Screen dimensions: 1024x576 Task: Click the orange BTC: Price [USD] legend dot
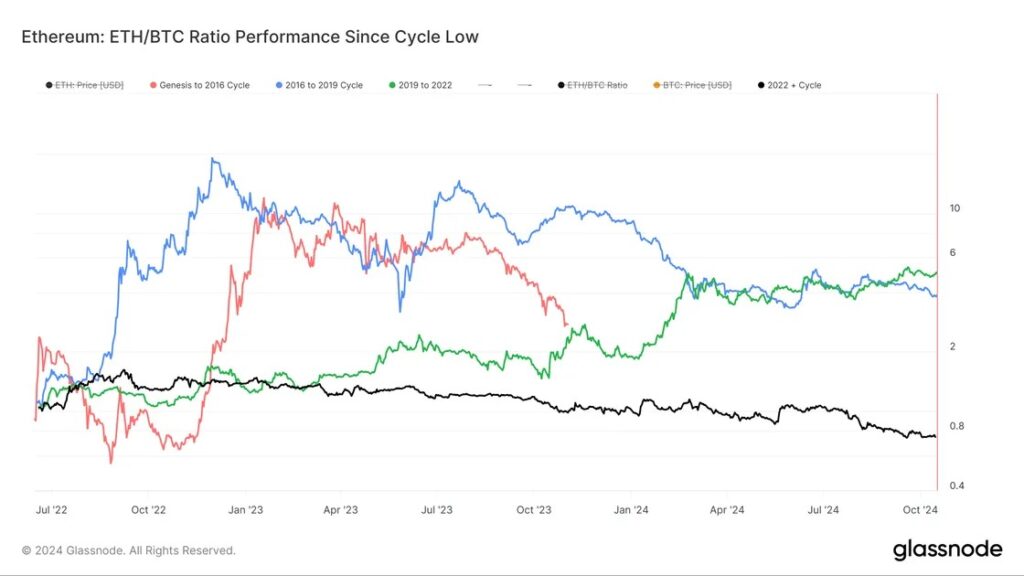(x=655, y=85)
